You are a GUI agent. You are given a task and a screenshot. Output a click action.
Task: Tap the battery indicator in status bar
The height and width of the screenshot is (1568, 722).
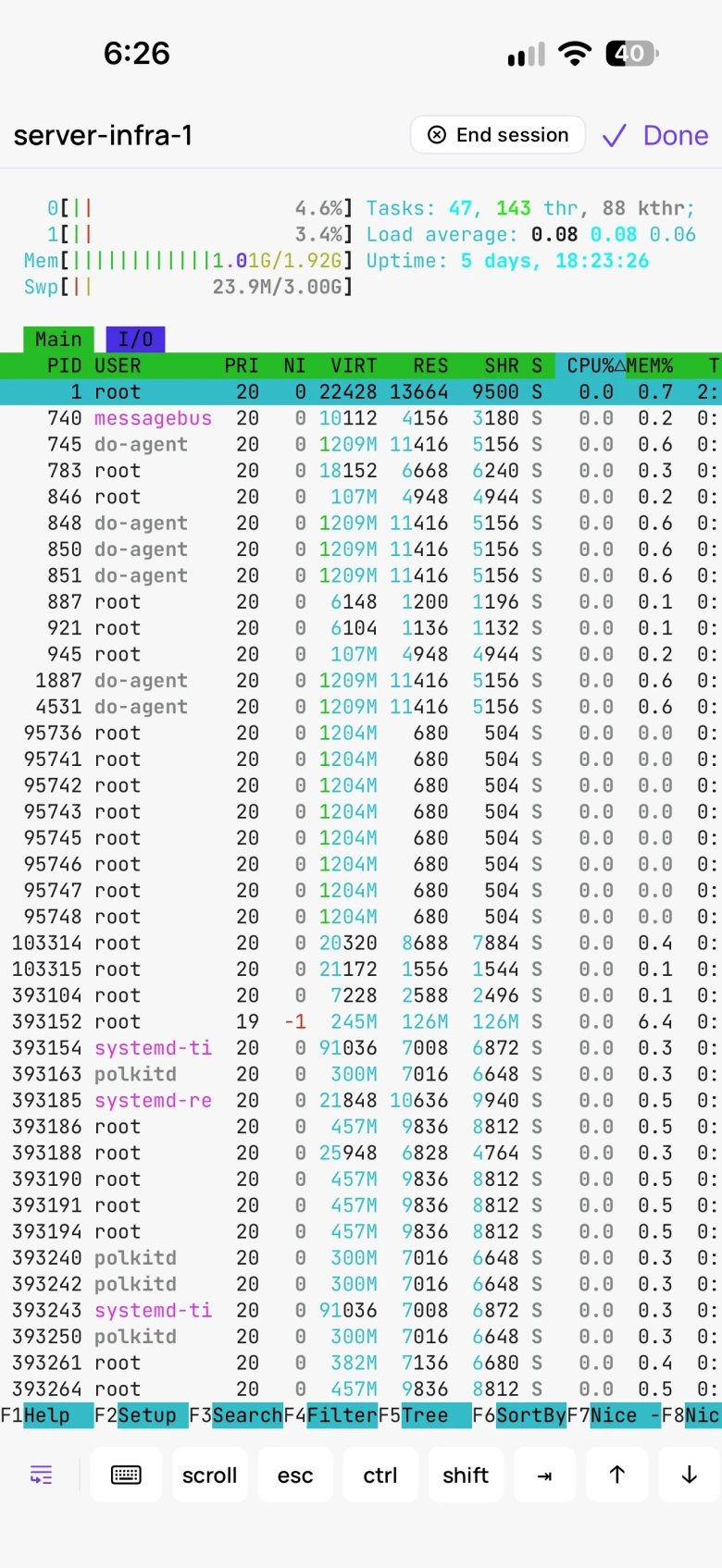click(632, 54)
